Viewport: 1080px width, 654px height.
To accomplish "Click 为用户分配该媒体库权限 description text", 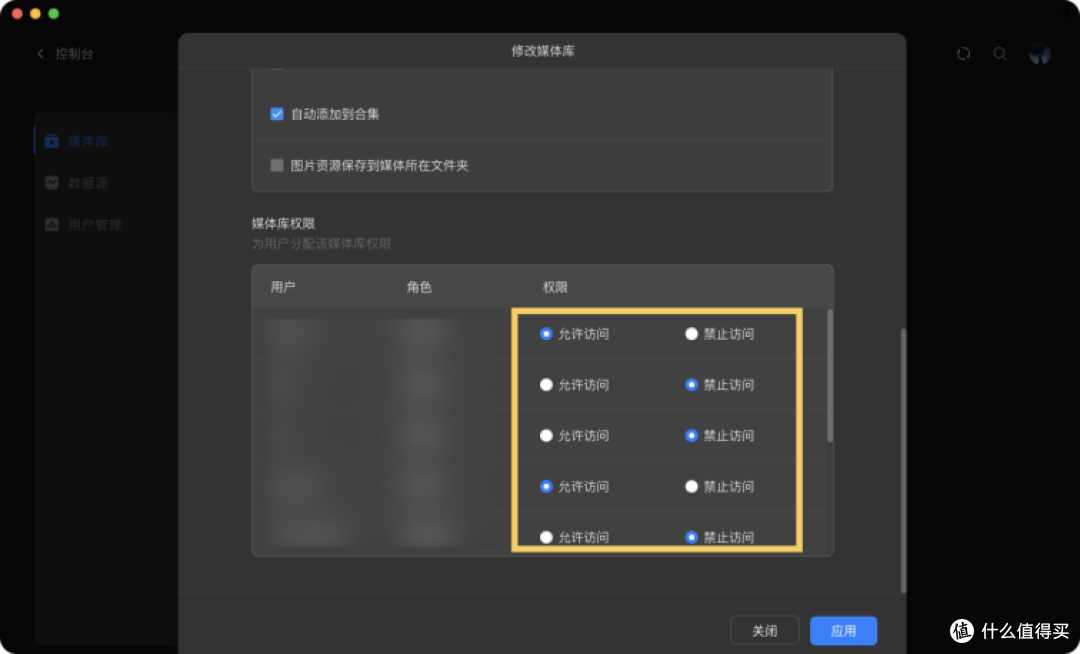I will (321, 244).
